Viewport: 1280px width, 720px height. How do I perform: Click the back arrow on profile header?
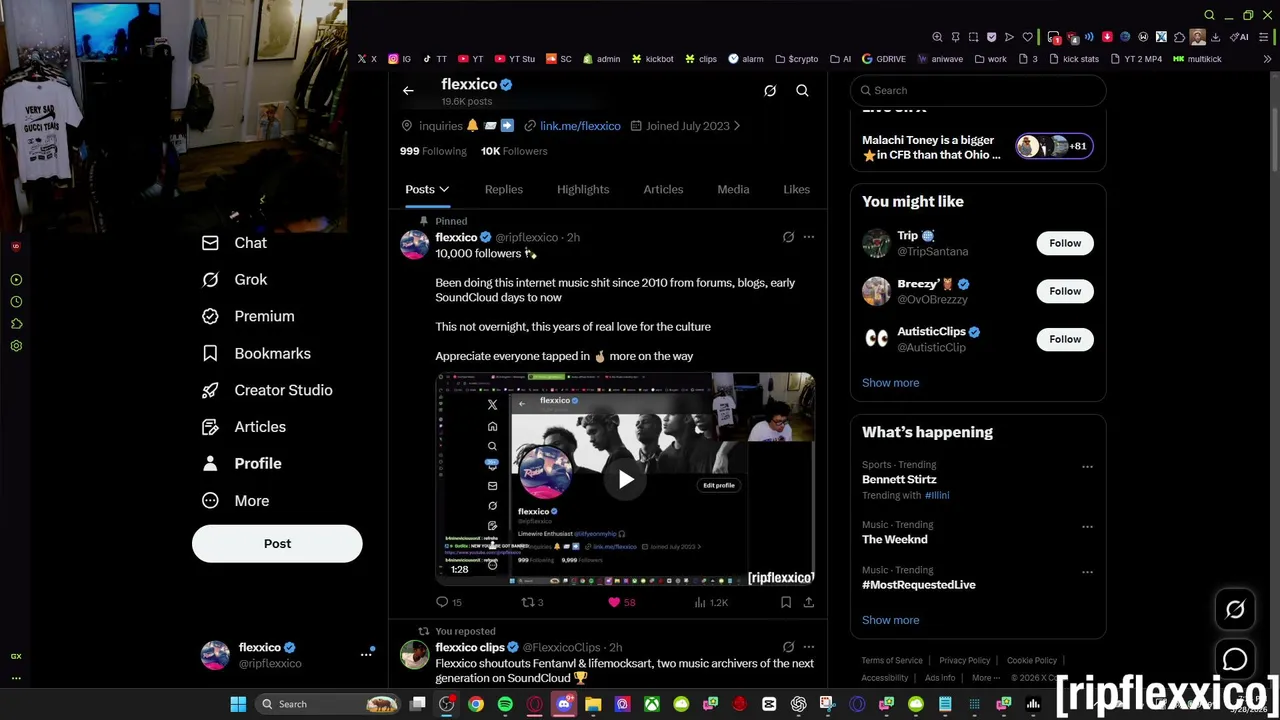408,91
